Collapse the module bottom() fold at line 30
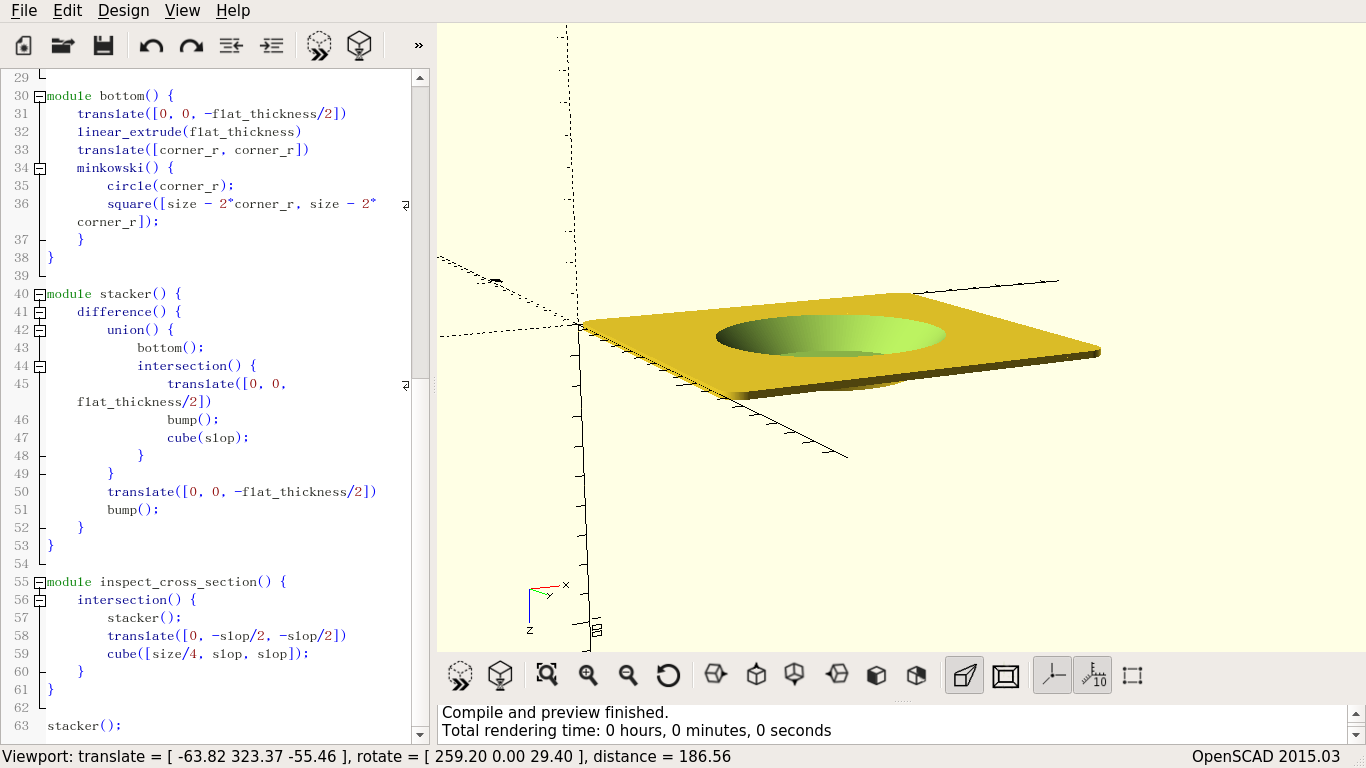Viewport: 1366px width, 768px height. point(40,97)
